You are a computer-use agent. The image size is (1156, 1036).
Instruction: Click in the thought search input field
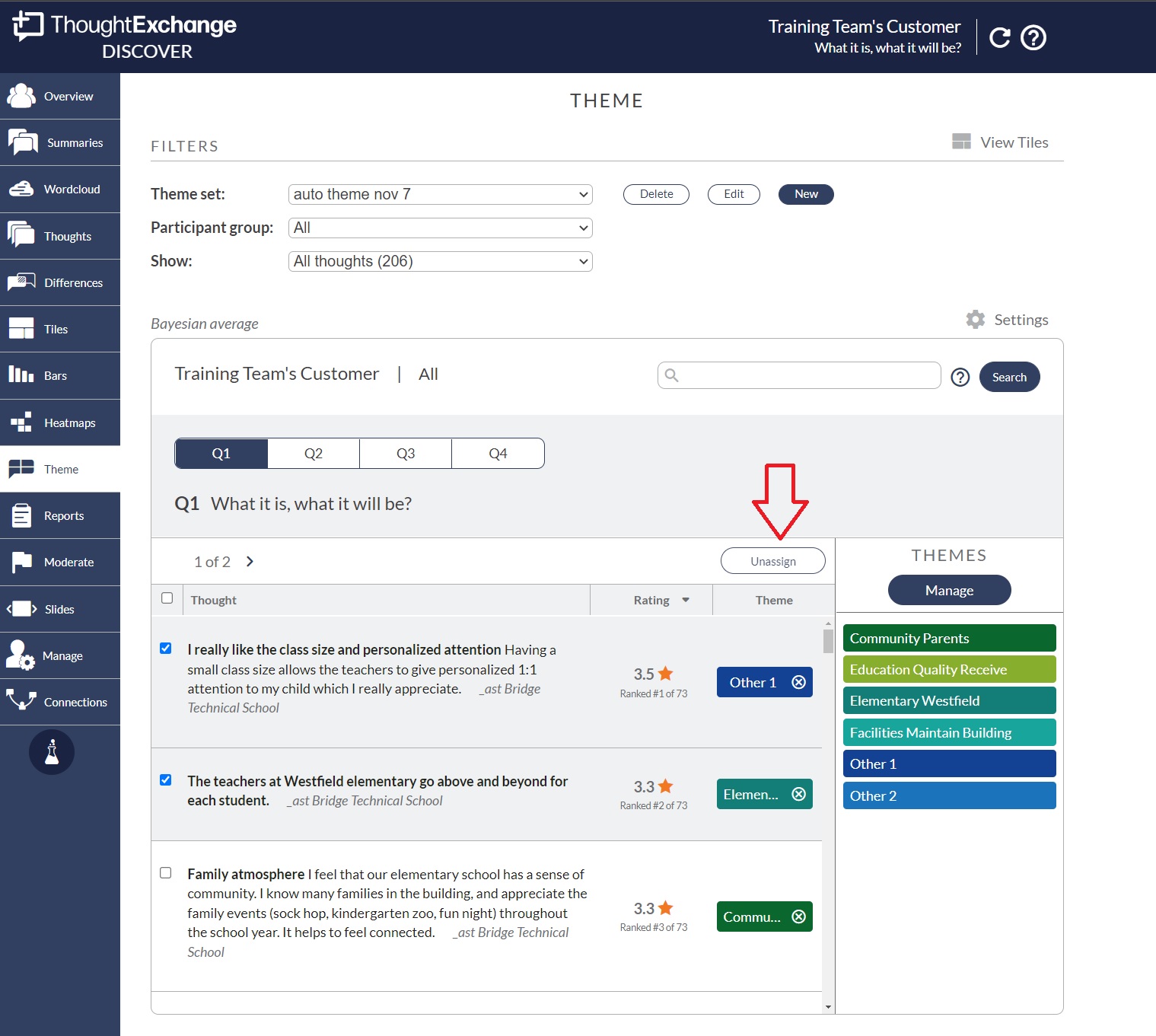(x=799, y=375)
